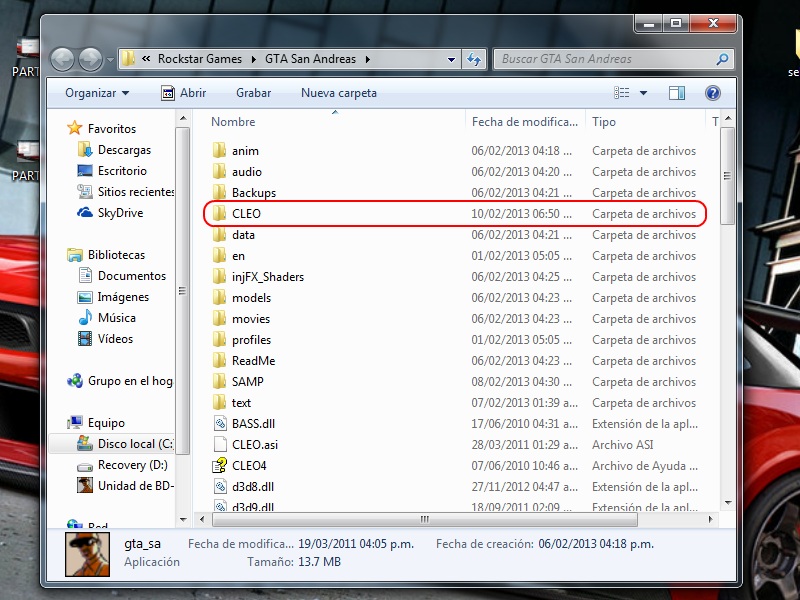Go back with the Back arrow button
Image resolution: width=800 pixels, height=600 pixels.
pos(63,60)
